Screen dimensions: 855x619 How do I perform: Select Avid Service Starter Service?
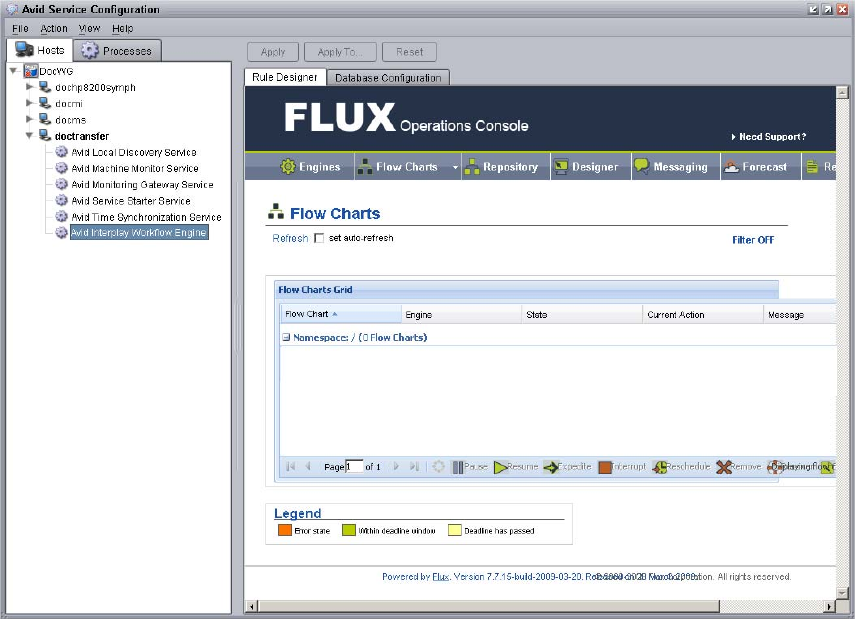(x=131, y=201)
